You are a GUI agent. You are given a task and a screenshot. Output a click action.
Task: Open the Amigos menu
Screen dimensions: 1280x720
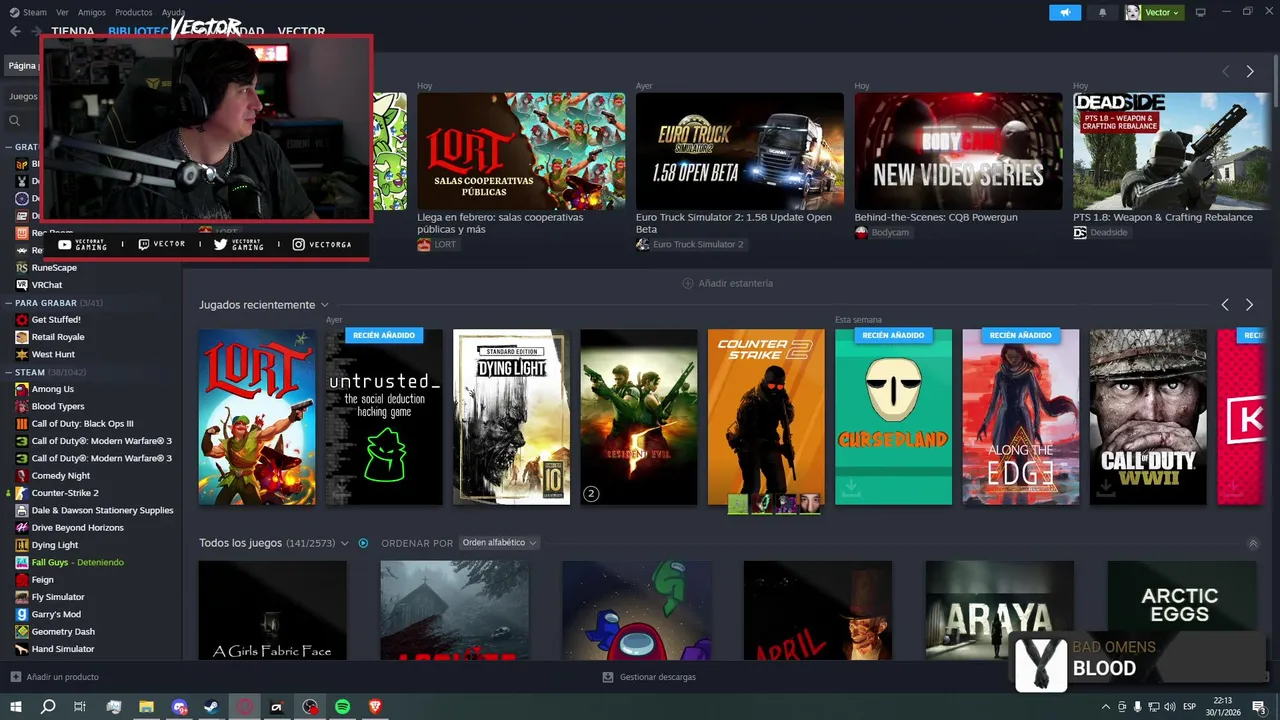92,12
